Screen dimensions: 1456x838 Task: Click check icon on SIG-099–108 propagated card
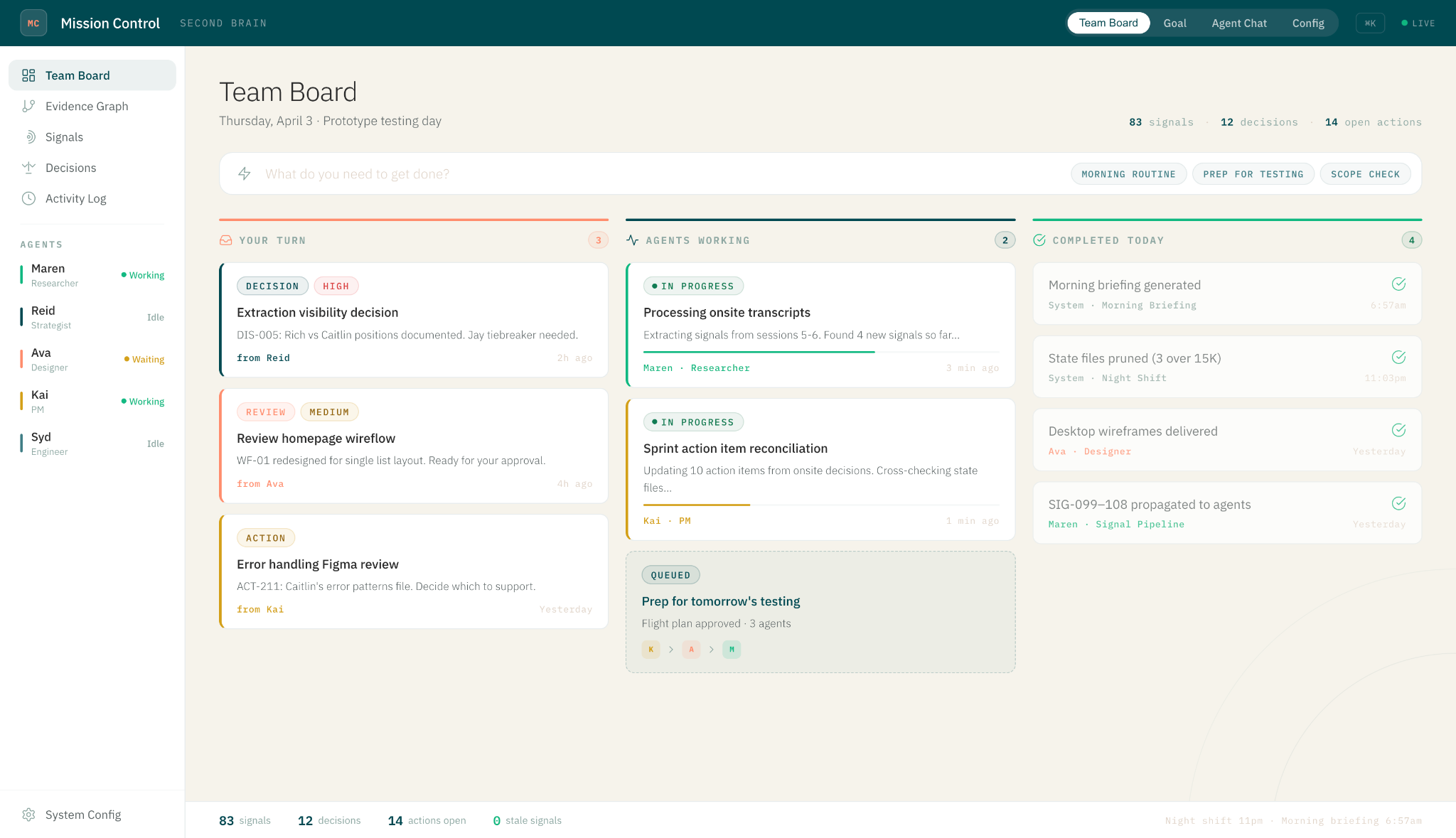(1398, 503)
